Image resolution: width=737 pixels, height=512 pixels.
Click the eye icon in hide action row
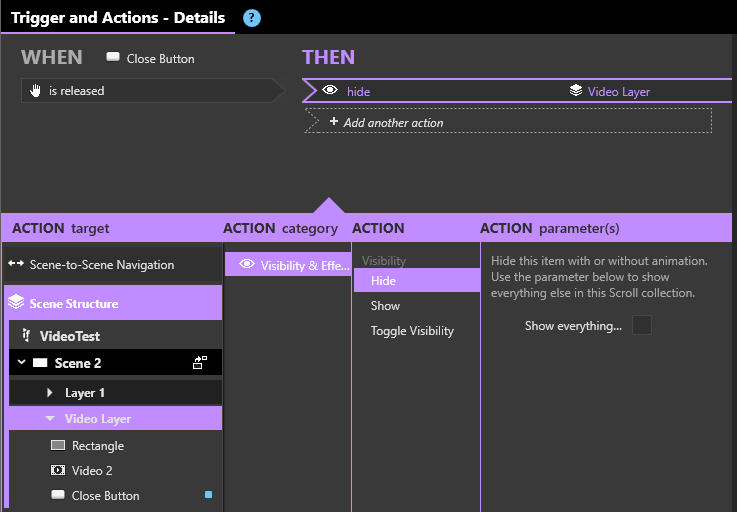pos(330,90)
